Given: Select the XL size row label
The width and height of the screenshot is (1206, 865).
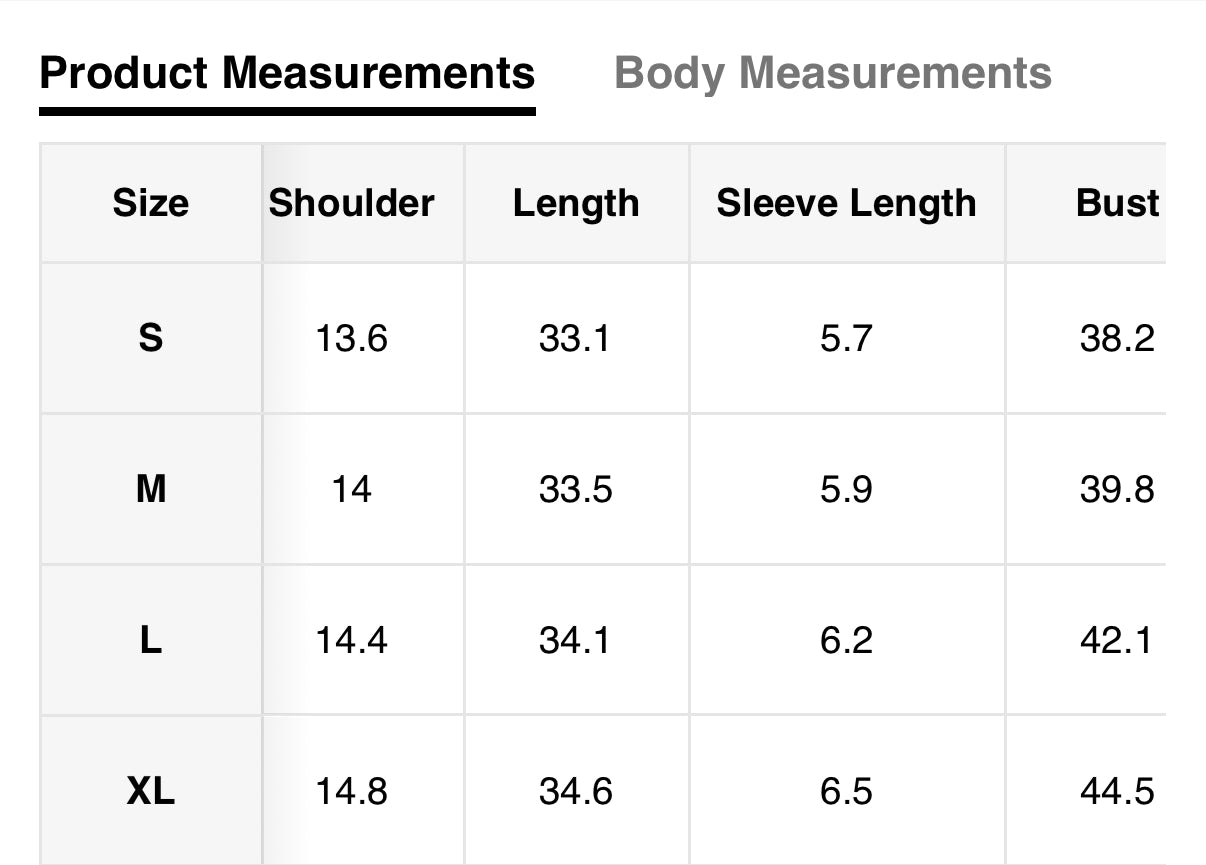Looking at the screenshot, I should click(150, 791).
